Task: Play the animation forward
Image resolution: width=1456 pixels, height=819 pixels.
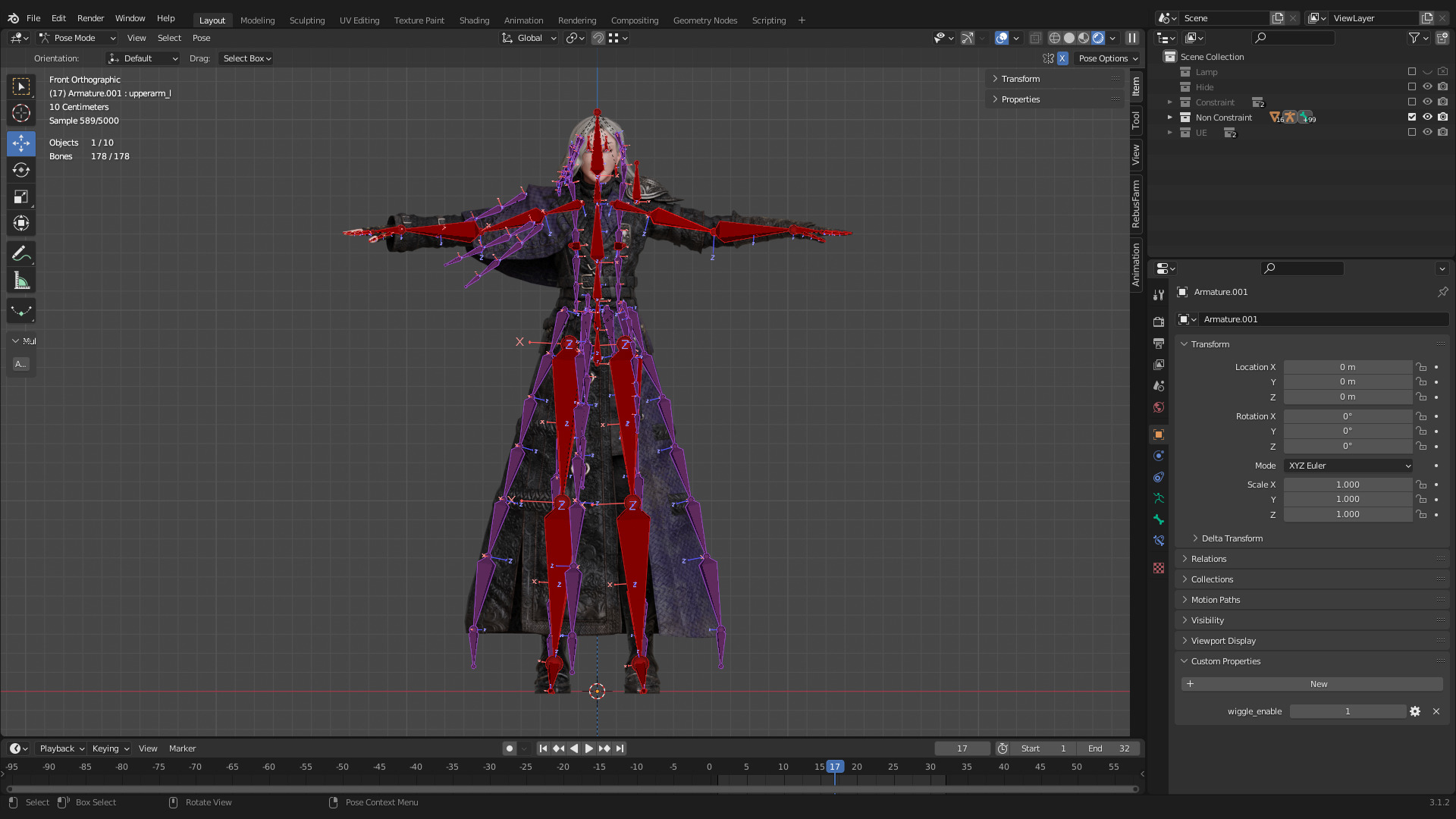Action: 589,748
